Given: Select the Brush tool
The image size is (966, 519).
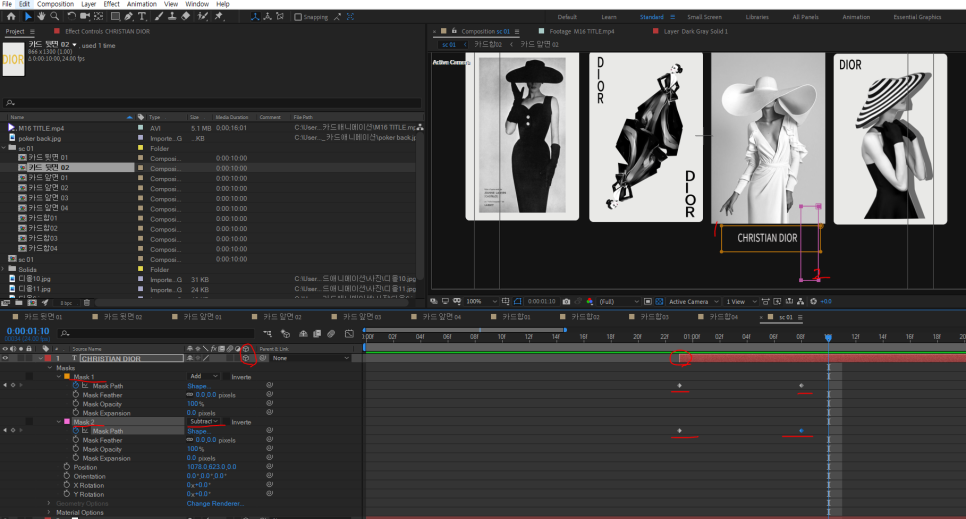Looking at the screenshot, I should (x=159, y=17).
